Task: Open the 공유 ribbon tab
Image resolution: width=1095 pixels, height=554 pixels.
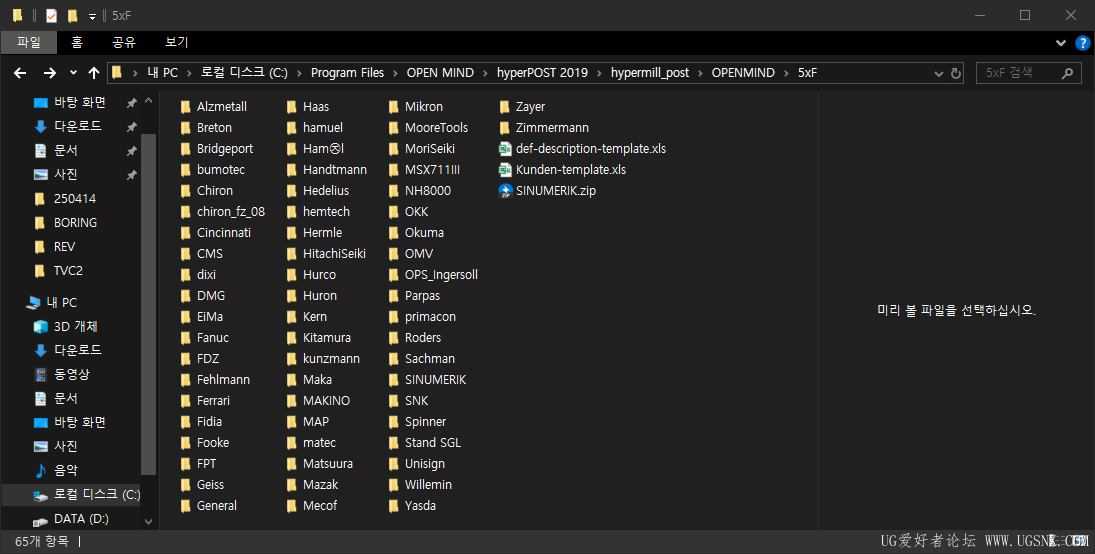Action: coord(124,43)
